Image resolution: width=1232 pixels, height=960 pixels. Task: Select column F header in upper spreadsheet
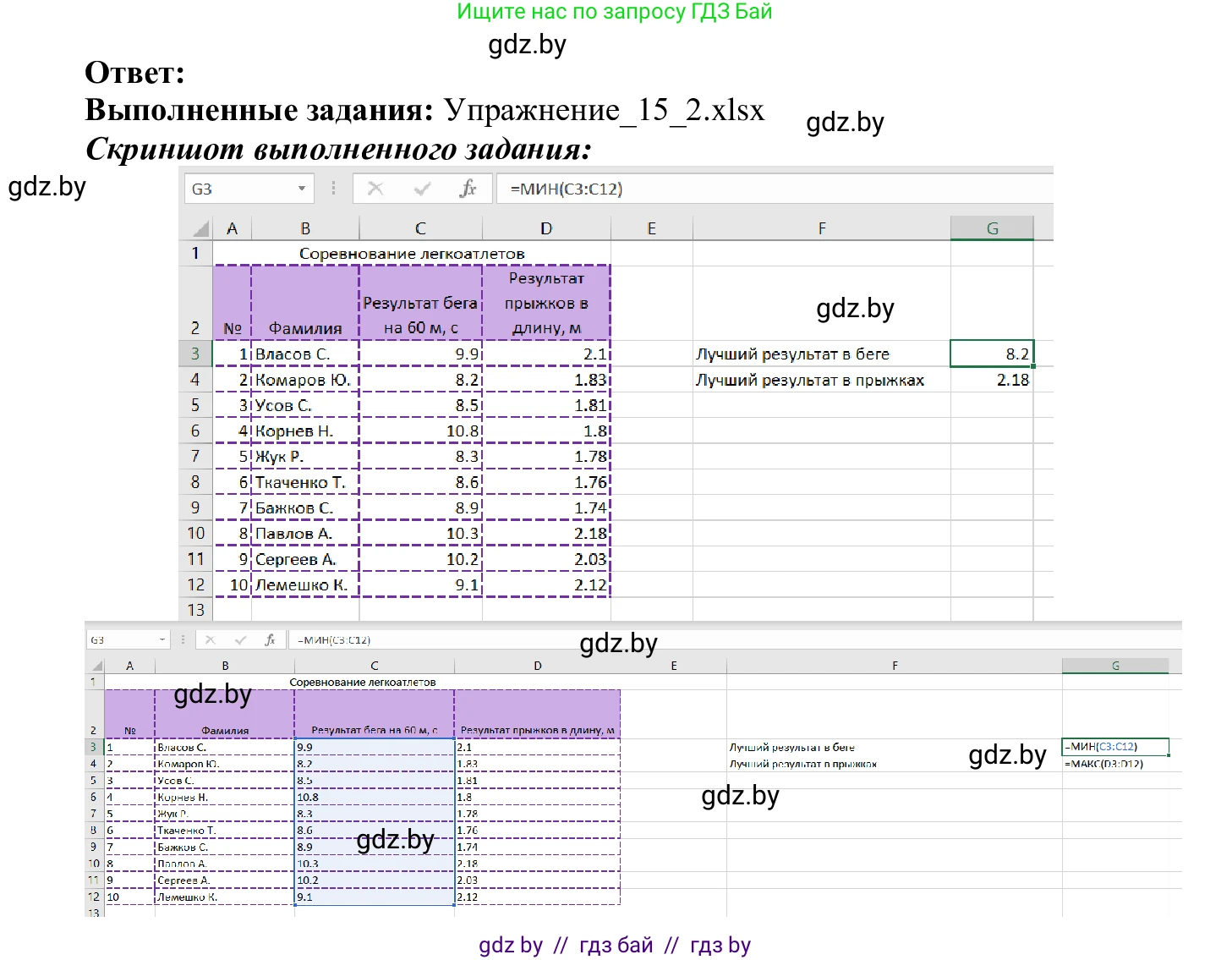[x=821, y=228]
